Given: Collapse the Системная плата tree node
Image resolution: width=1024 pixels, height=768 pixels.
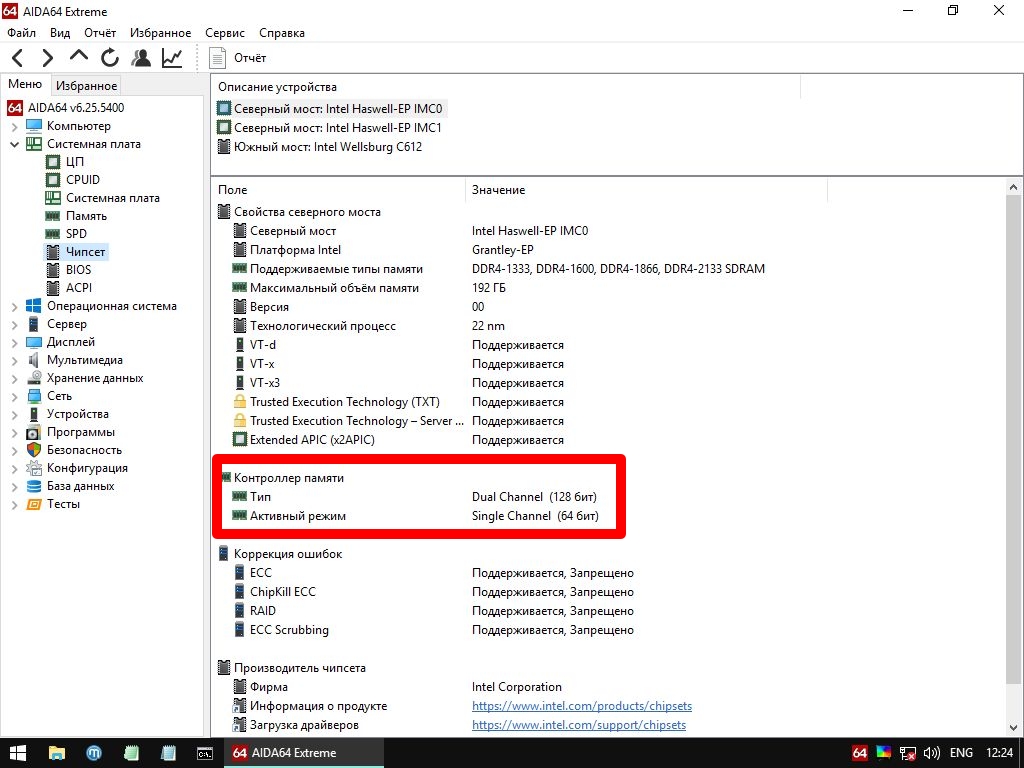Looking at the screenshot, I should [x=14, y=144].
